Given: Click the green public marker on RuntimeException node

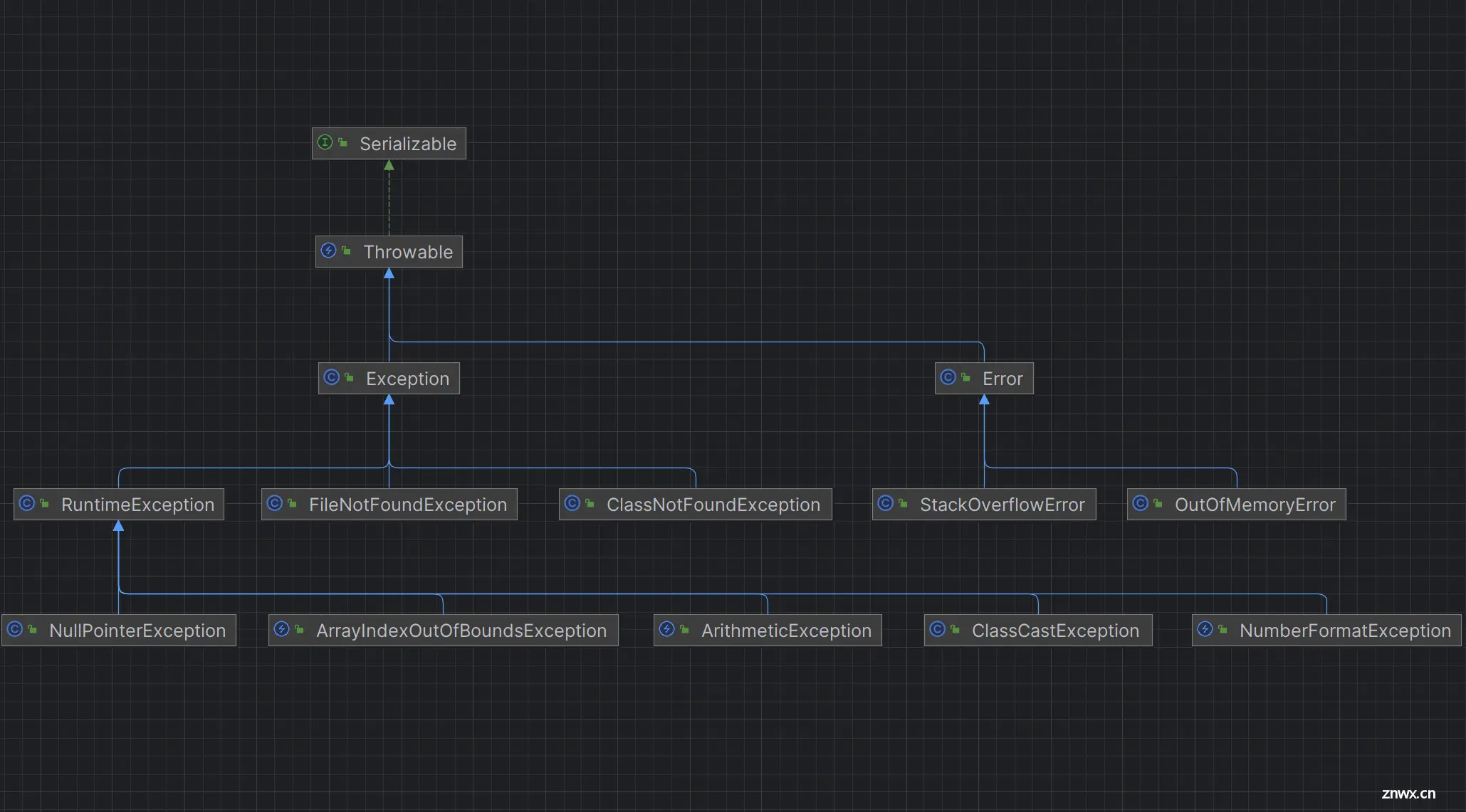Looking at the screenshot, I should [44, 503].
